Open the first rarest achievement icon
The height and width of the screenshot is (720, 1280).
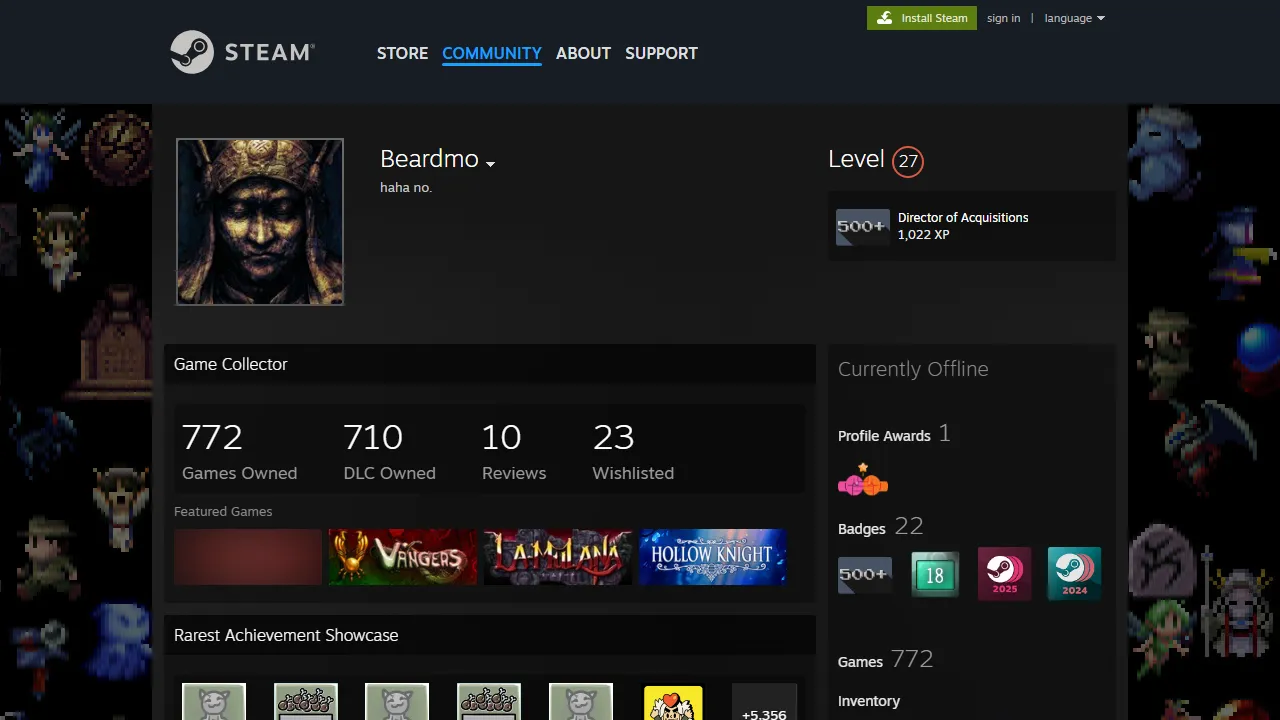213,701
